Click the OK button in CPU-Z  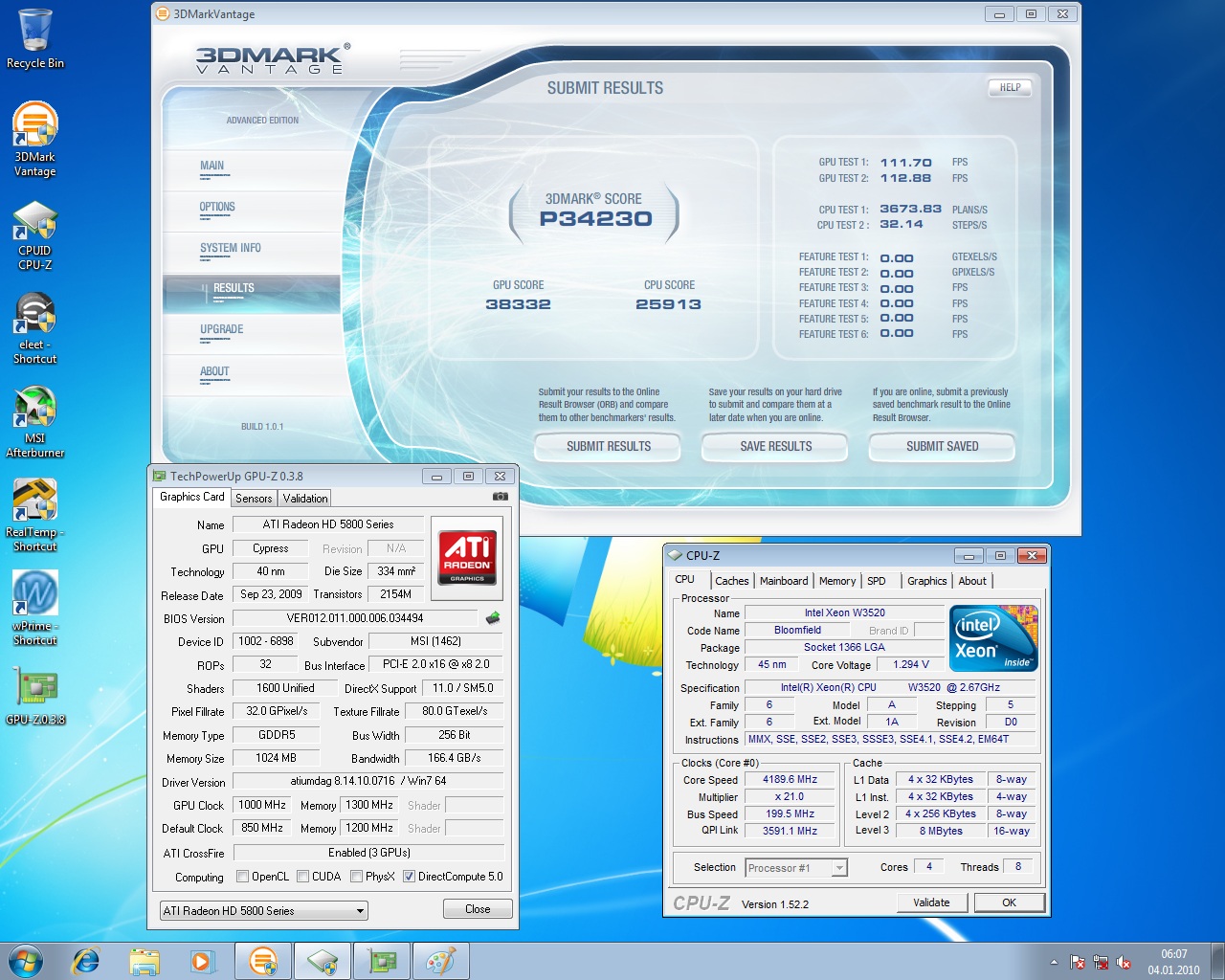[x=1009, y=902]
